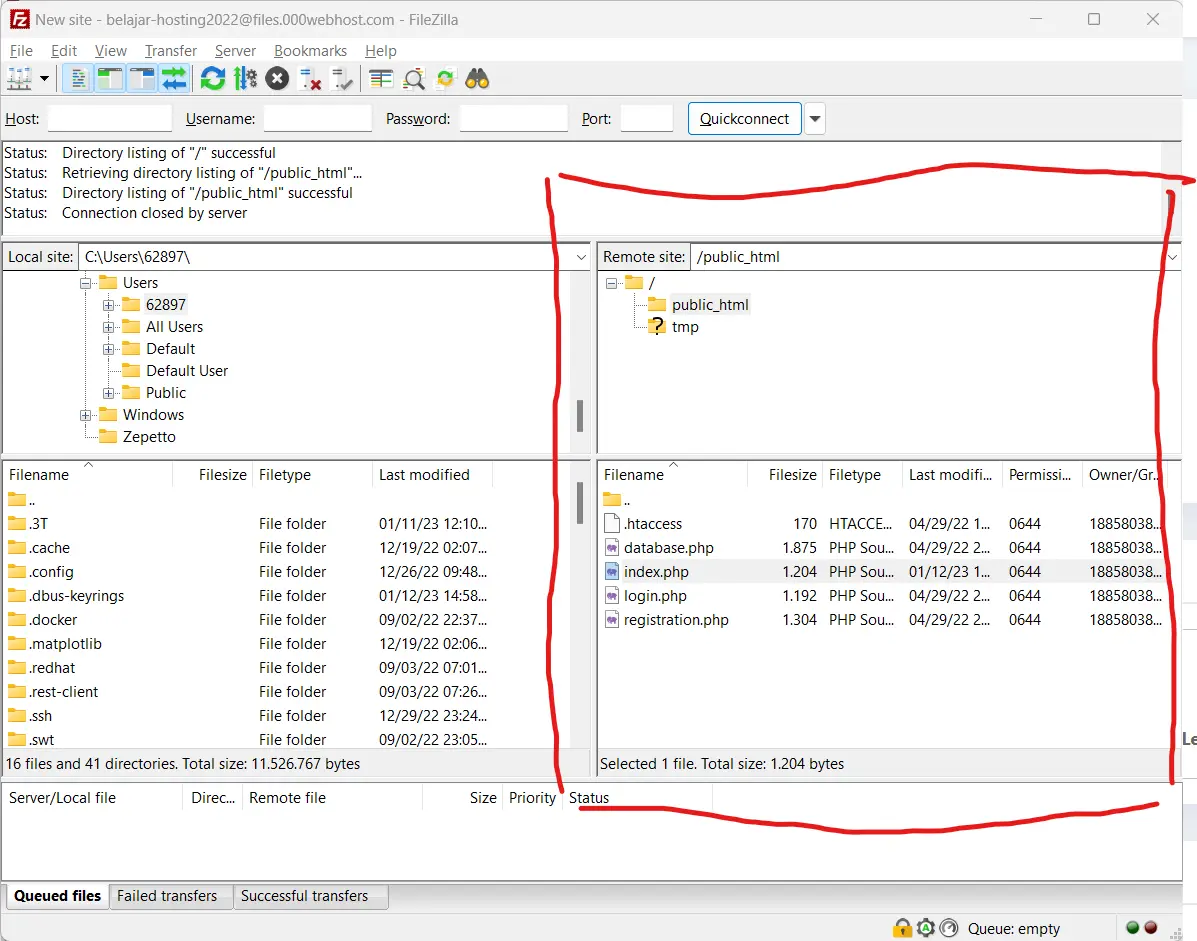Switch to the Queued files tab
This screenshot has width=1197, height=941.
coord(57,896)
